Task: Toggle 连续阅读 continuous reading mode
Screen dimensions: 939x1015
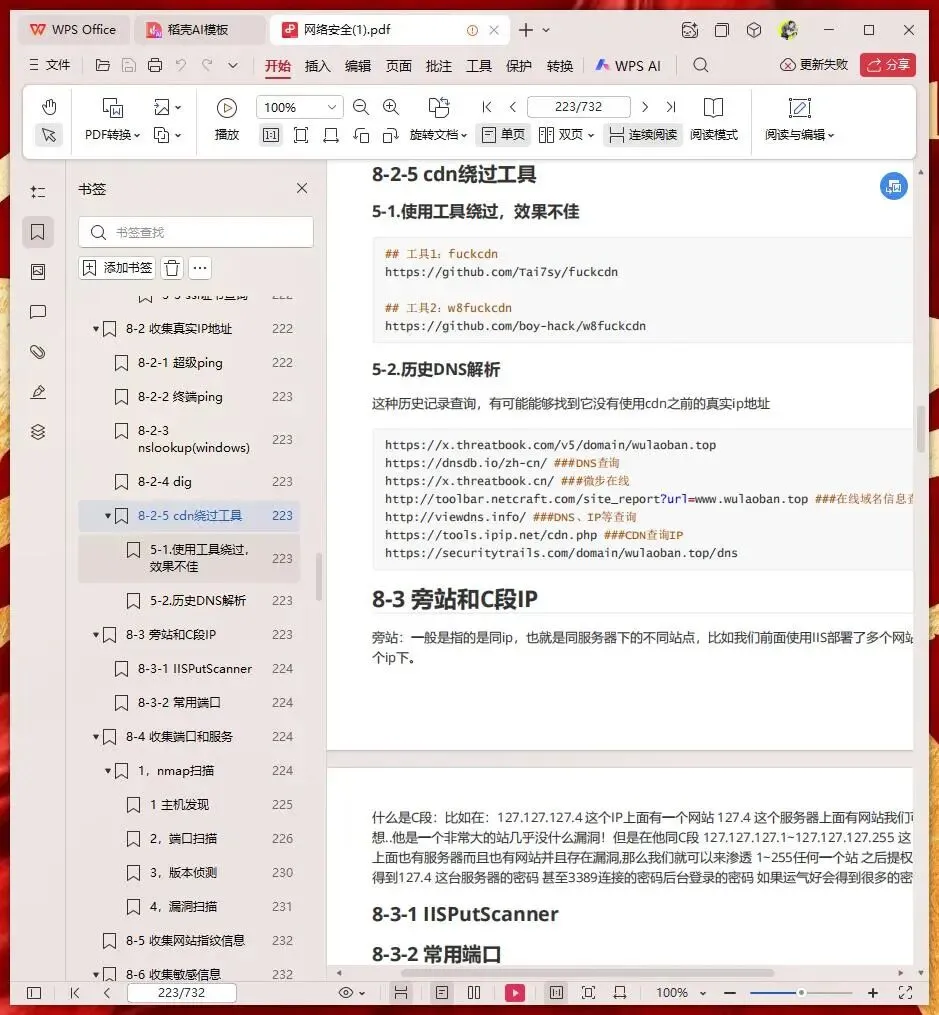Action: pos(643,135)
